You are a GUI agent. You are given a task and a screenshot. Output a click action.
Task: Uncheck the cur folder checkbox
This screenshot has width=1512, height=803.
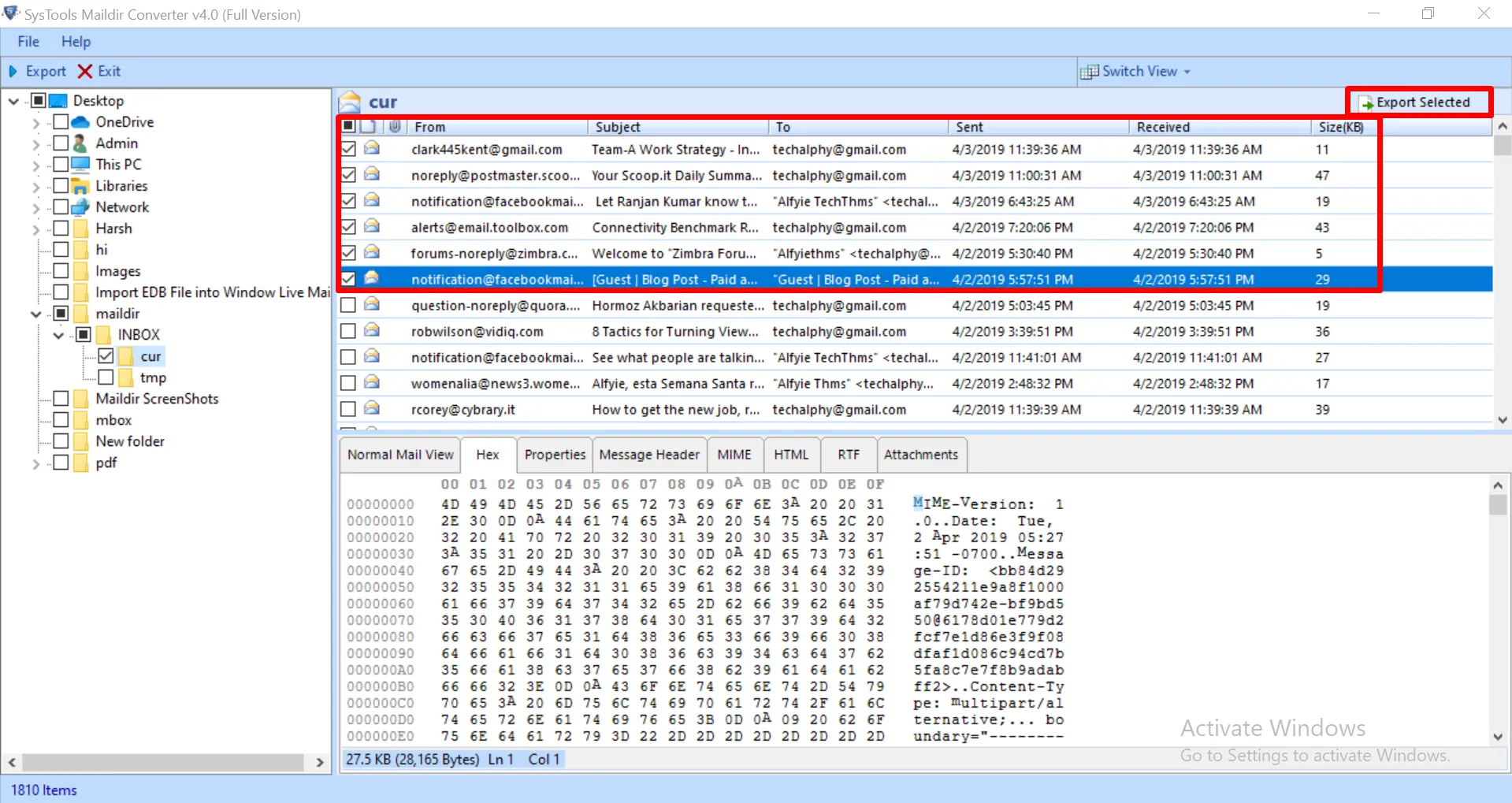[x=106, y=356]
